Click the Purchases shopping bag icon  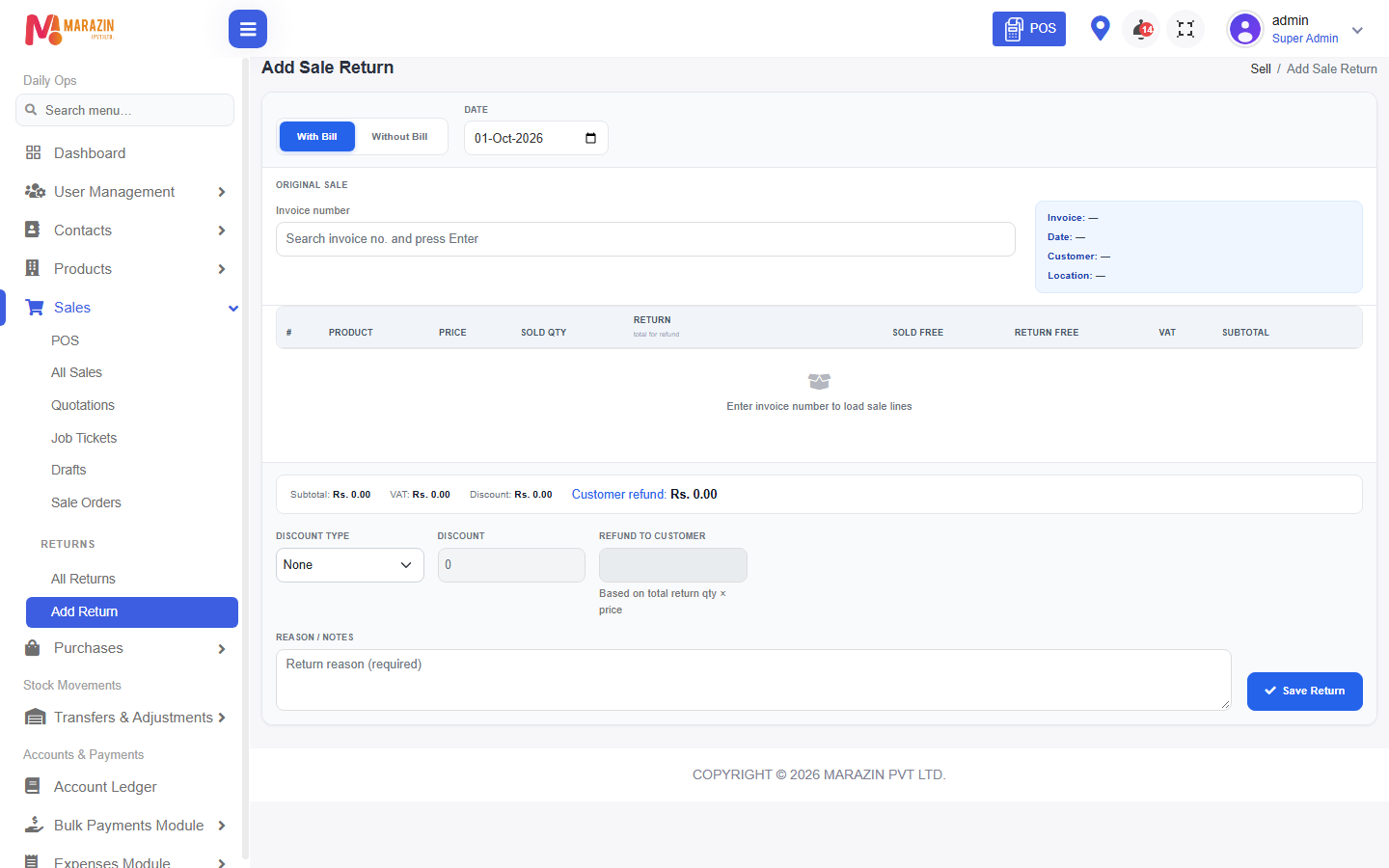[33, 648]
